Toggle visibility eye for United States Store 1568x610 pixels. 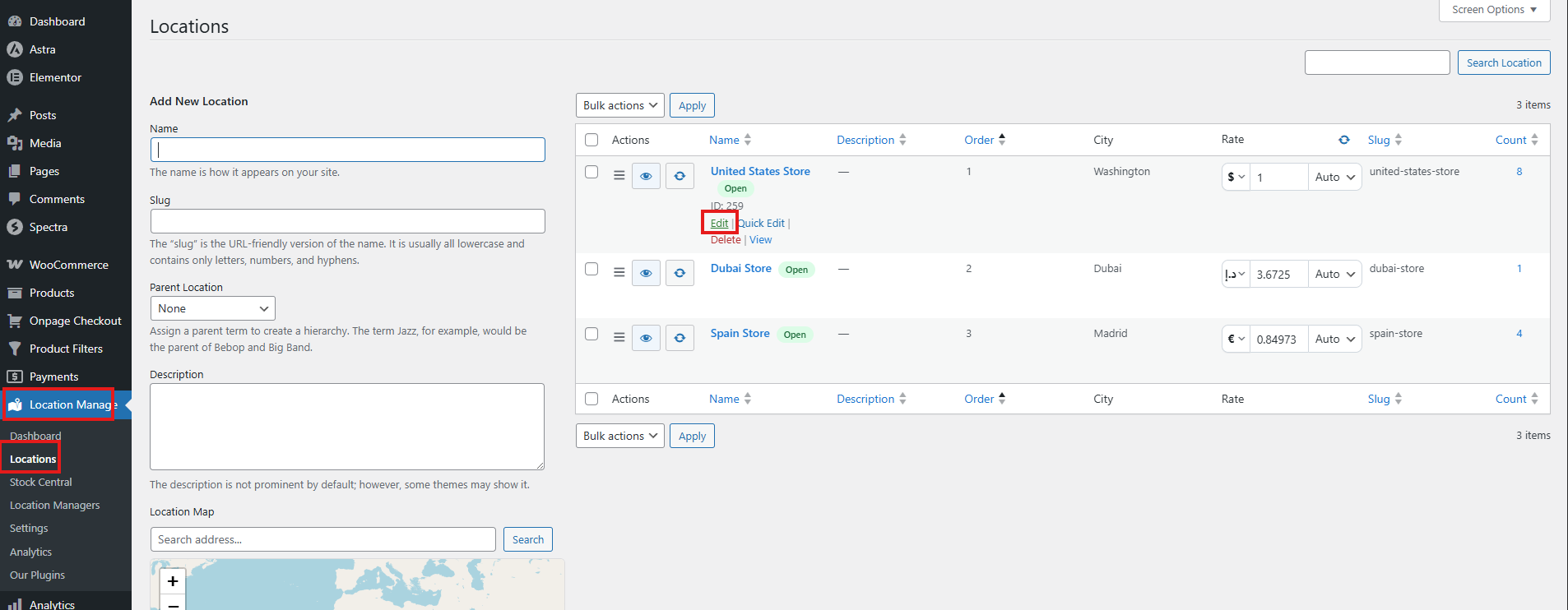(x=647, y=176)
